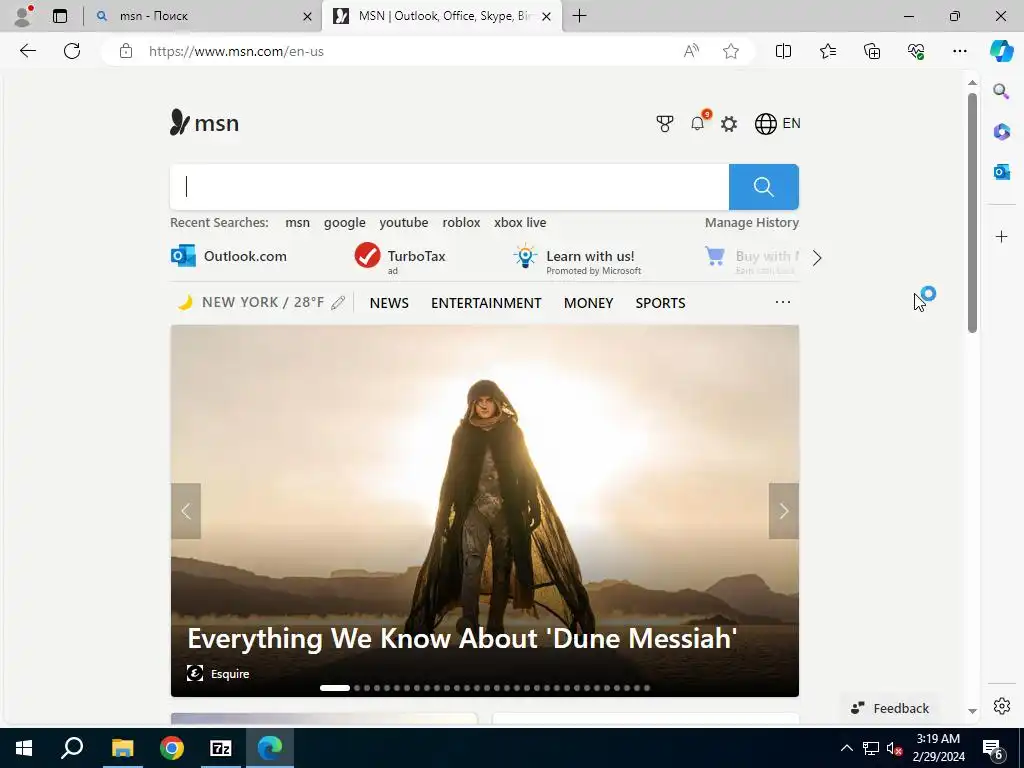View site information lock icon
Screen dimensions: 1024x768
(x=126, y=51)
